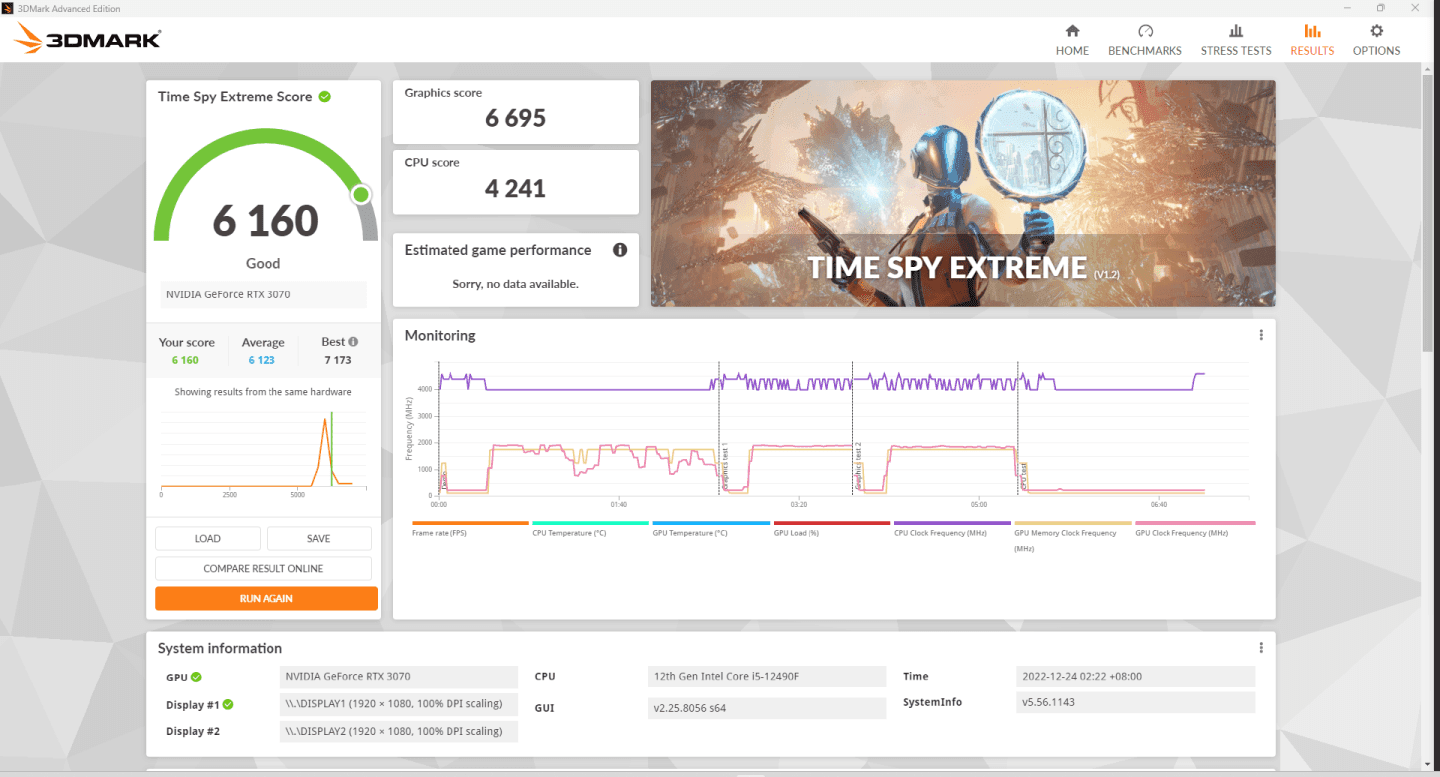Image resolution: width=1440 pixels, height=777 pixels.
Task: Open the Monitoring panel three-dot menu
Action: [1261, 335]
